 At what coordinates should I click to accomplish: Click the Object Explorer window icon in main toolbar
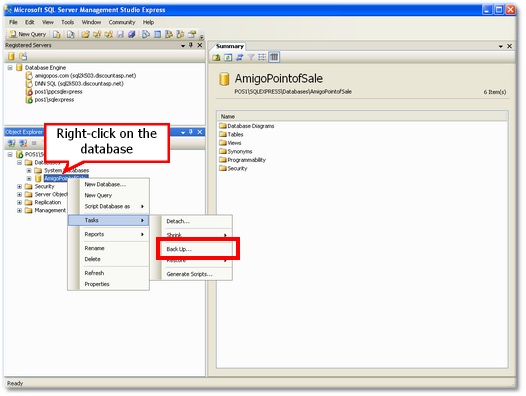(x=169, y=34)
